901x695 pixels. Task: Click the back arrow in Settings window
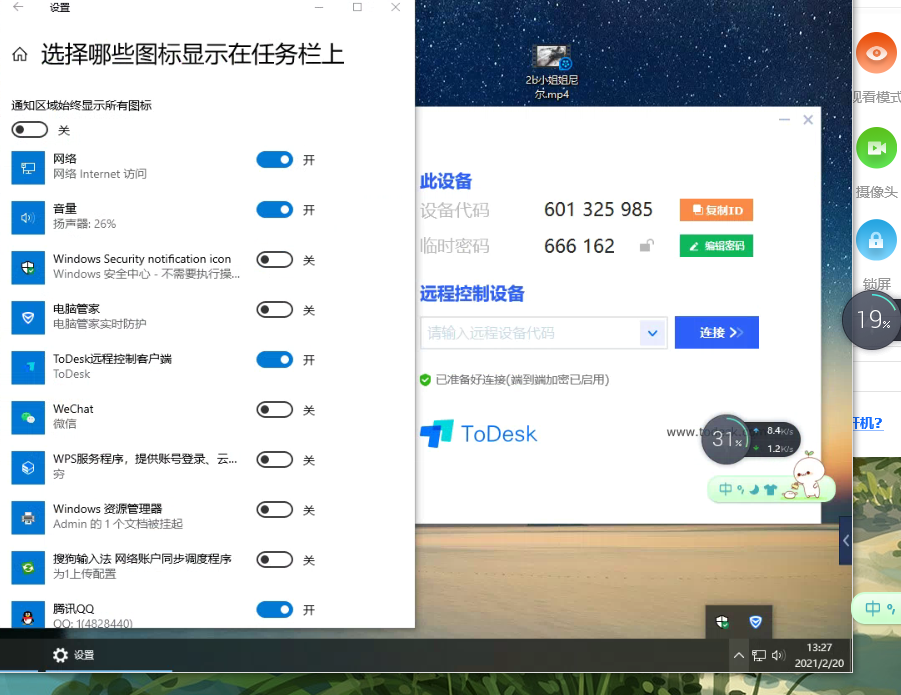[18, 8]
